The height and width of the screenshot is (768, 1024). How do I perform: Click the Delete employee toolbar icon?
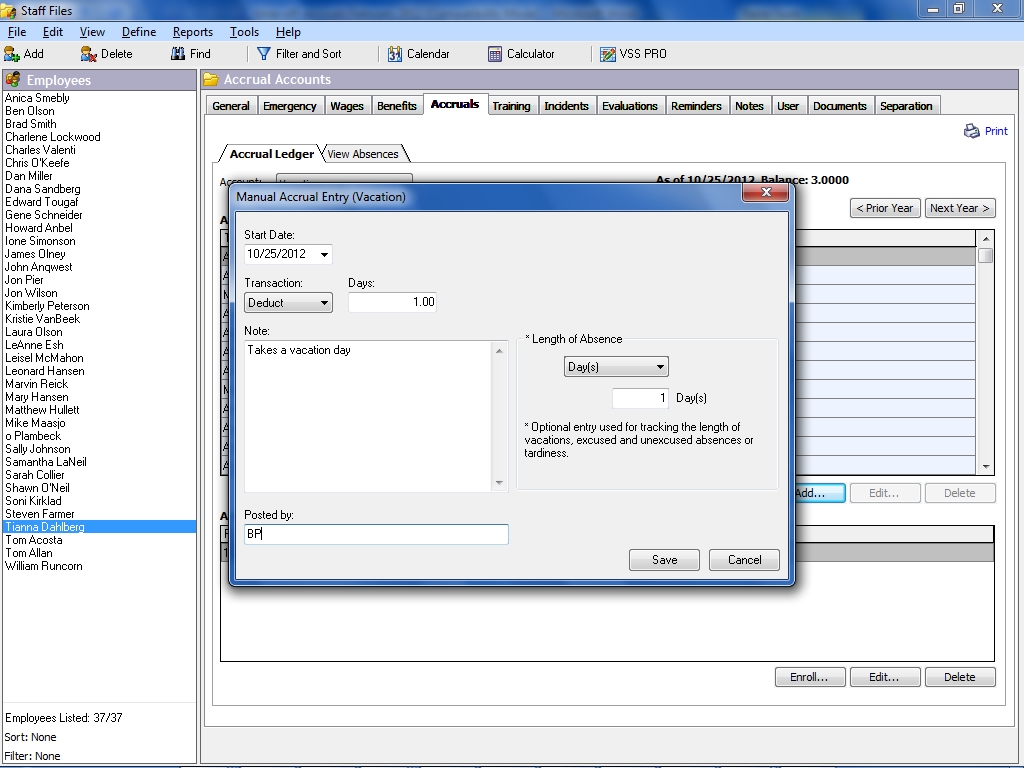pos(89,54)
